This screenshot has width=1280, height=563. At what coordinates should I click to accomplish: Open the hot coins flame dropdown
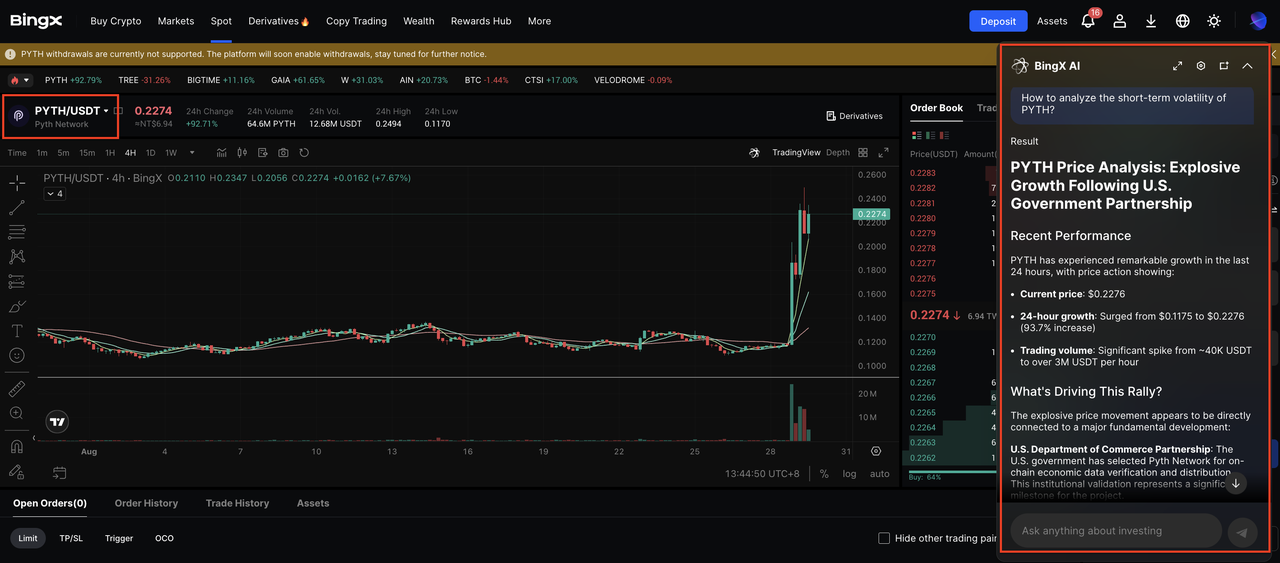click(x=20, y=80)
